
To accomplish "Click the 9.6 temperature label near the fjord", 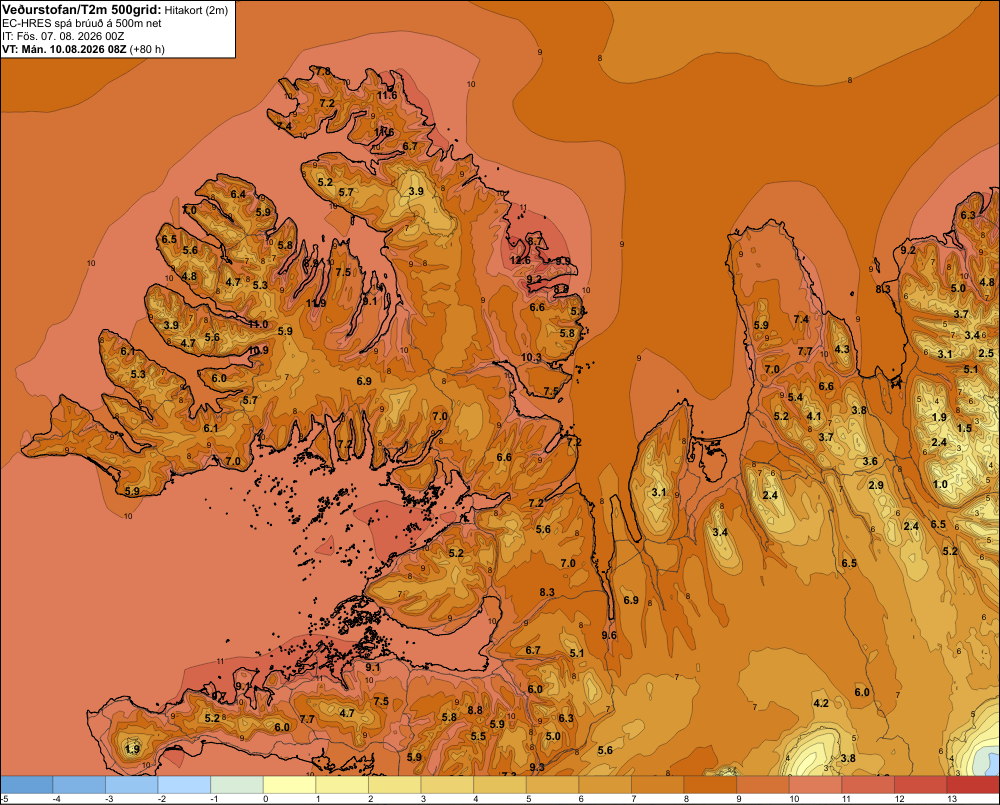I will (x=609, y=635).
